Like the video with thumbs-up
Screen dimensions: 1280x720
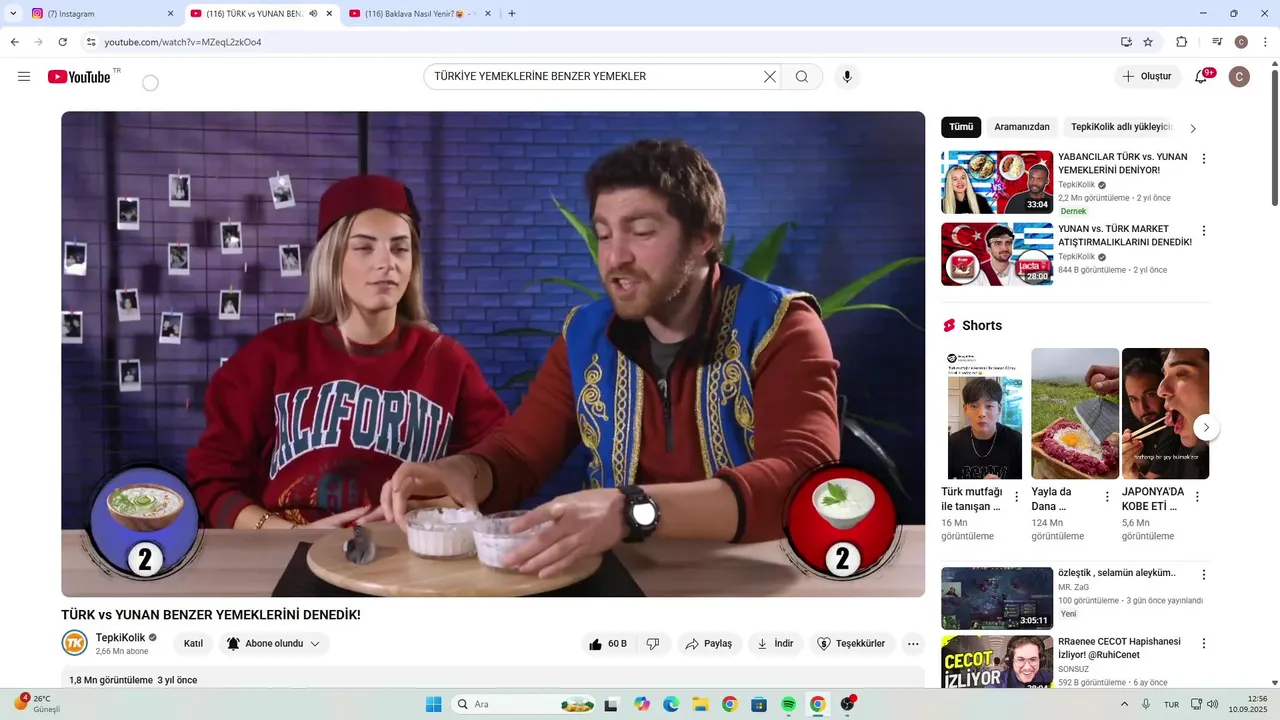607,644
